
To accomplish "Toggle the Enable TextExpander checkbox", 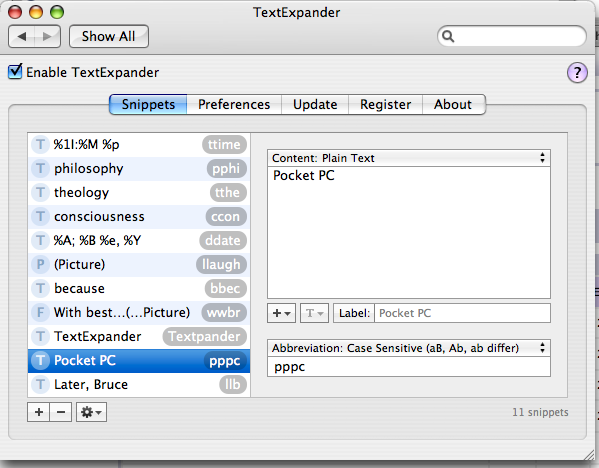I will pos(15,71).
